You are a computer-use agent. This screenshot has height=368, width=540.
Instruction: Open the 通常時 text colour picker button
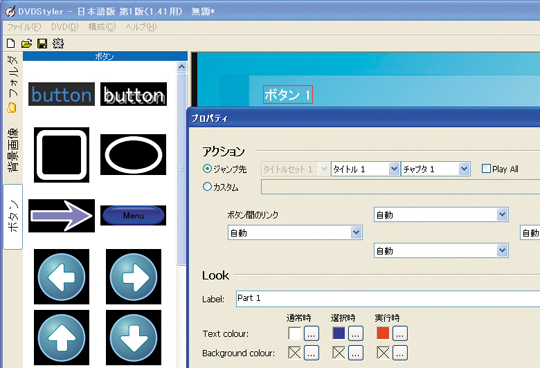311,333
